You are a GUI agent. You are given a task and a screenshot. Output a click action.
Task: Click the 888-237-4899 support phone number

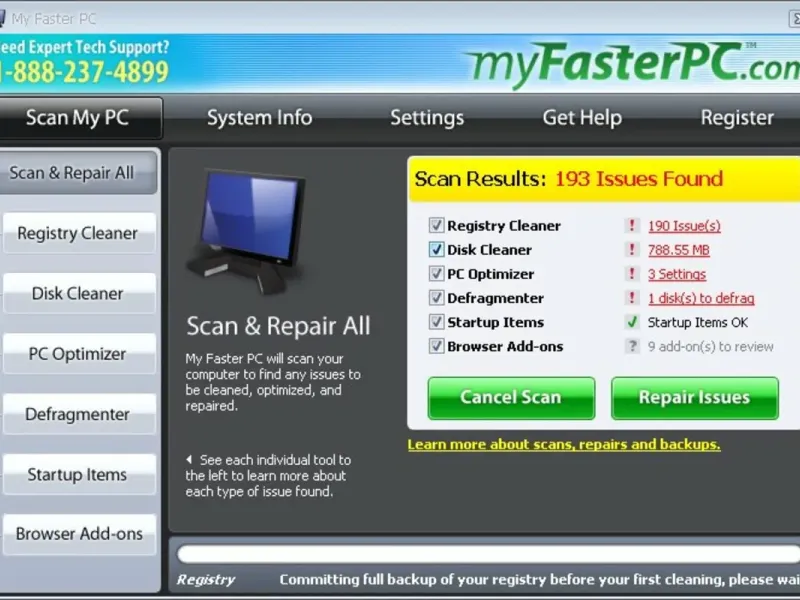click(84, 71)
